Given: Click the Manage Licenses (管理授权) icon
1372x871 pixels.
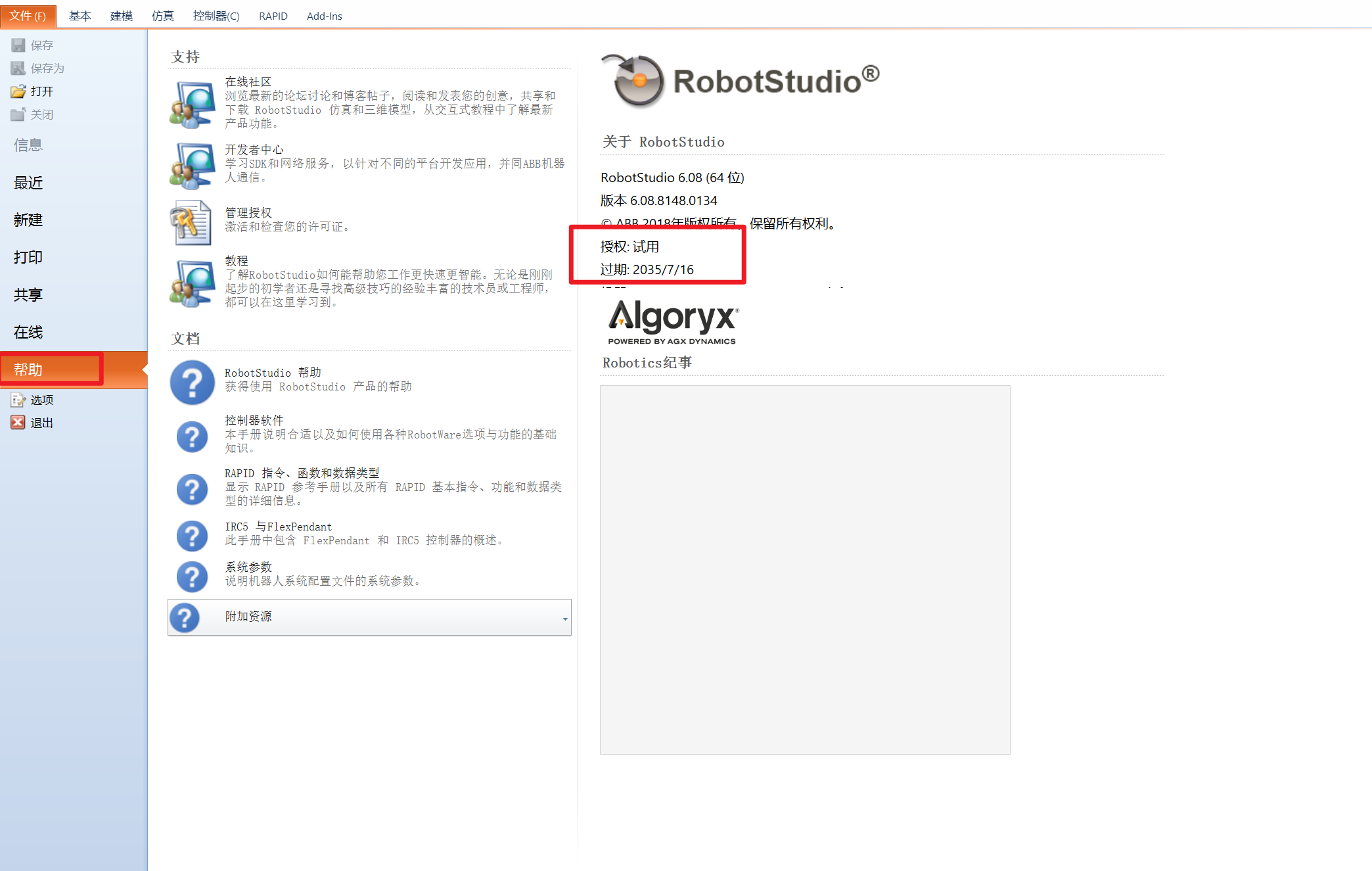Looking at the screenshot, I should (x=192, y=223).
